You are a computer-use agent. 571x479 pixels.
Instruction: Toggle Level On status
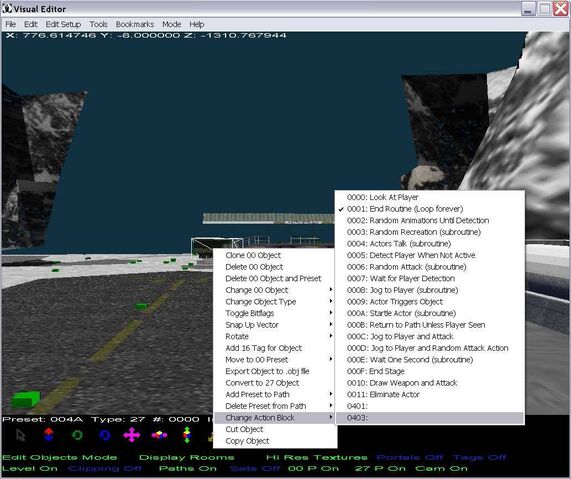(30, 468)
